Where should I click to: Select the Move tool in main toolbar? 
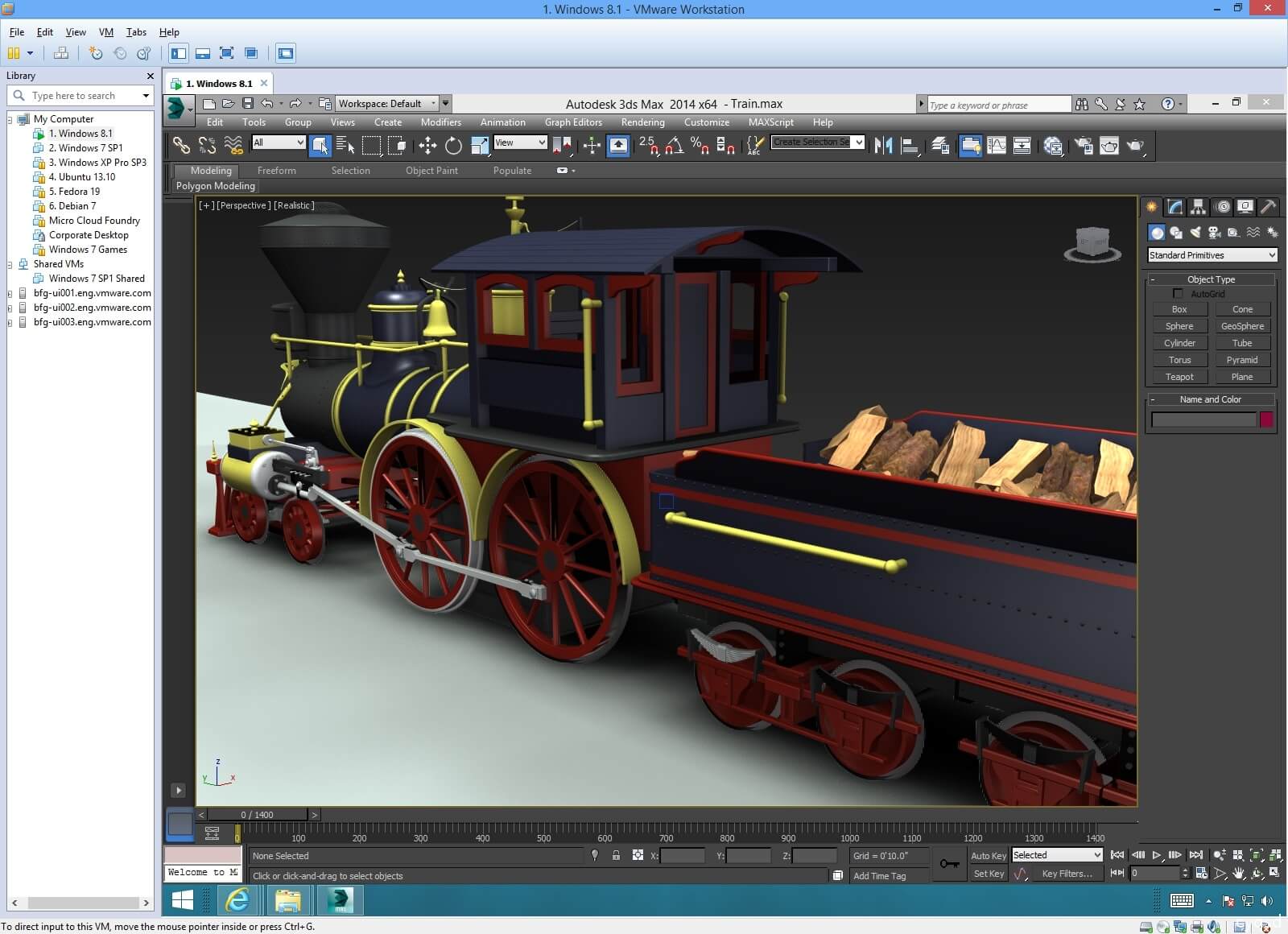coord(427,146)
